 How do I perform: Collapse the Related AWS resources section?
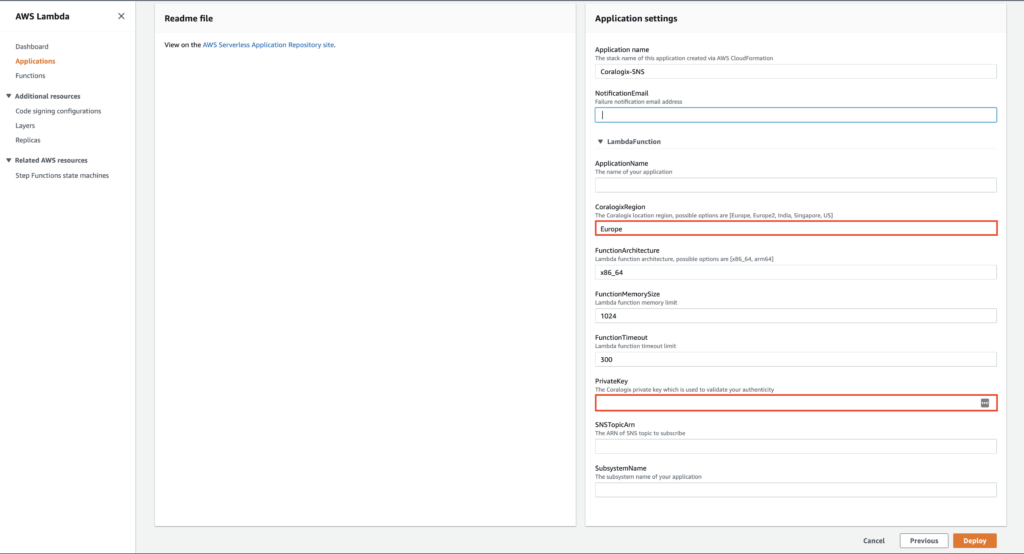[x=9, y=160]
